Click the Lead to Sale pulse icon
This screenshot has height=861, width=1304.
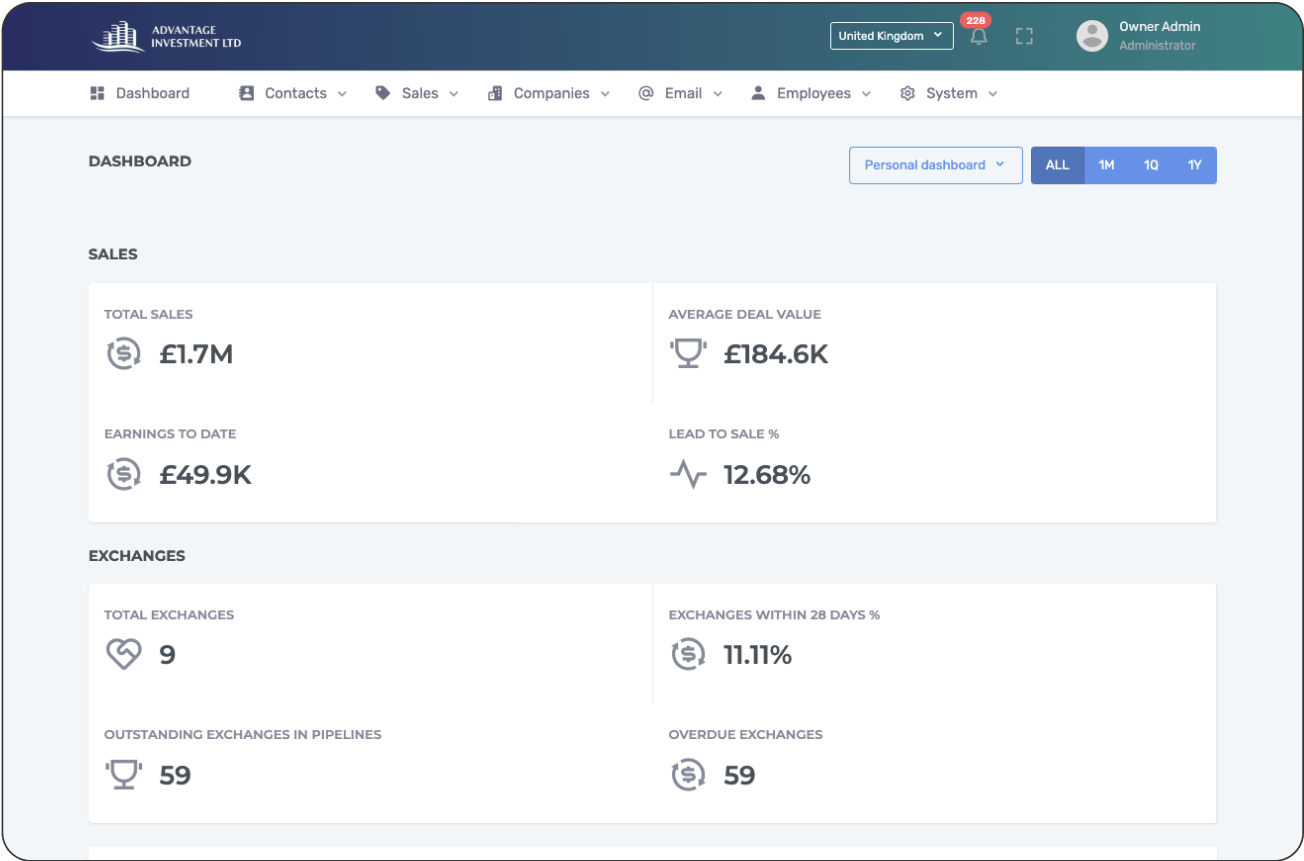(688, 474)
